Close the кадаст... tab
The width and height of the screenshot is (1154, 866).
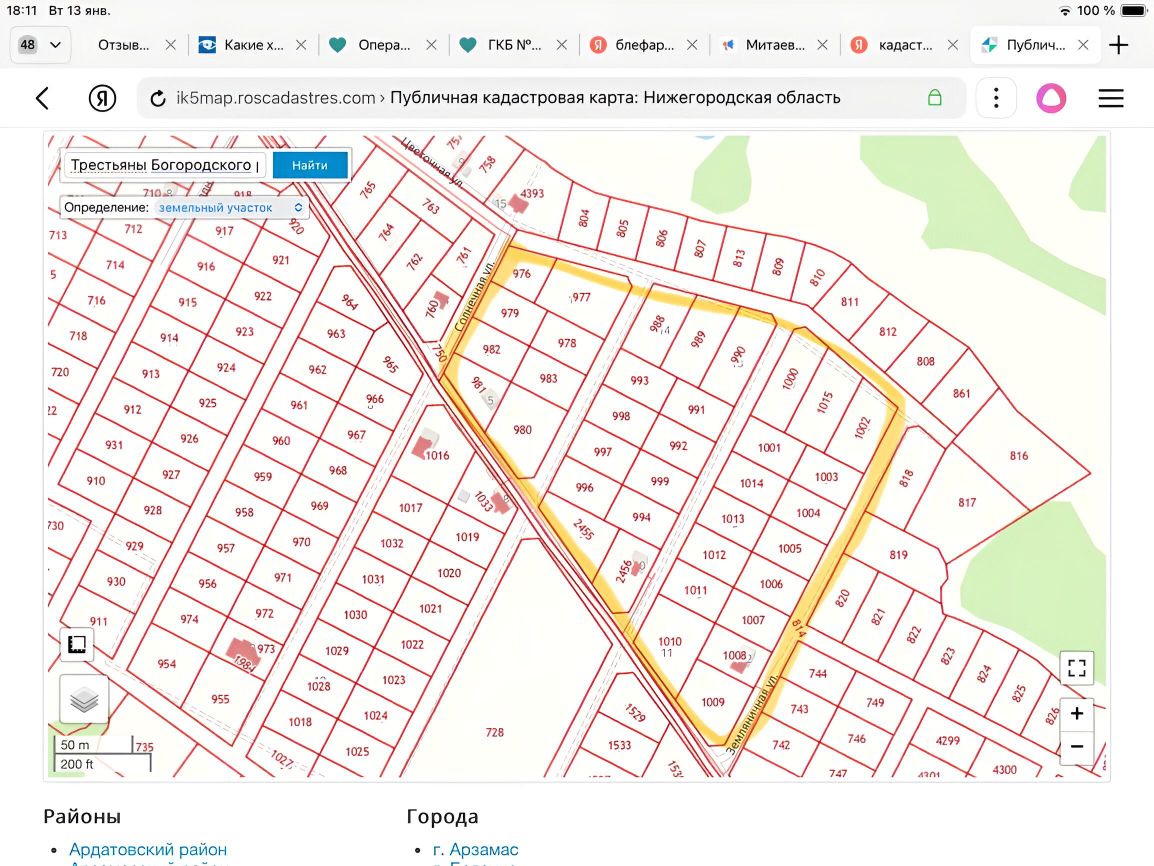(952, 45)
